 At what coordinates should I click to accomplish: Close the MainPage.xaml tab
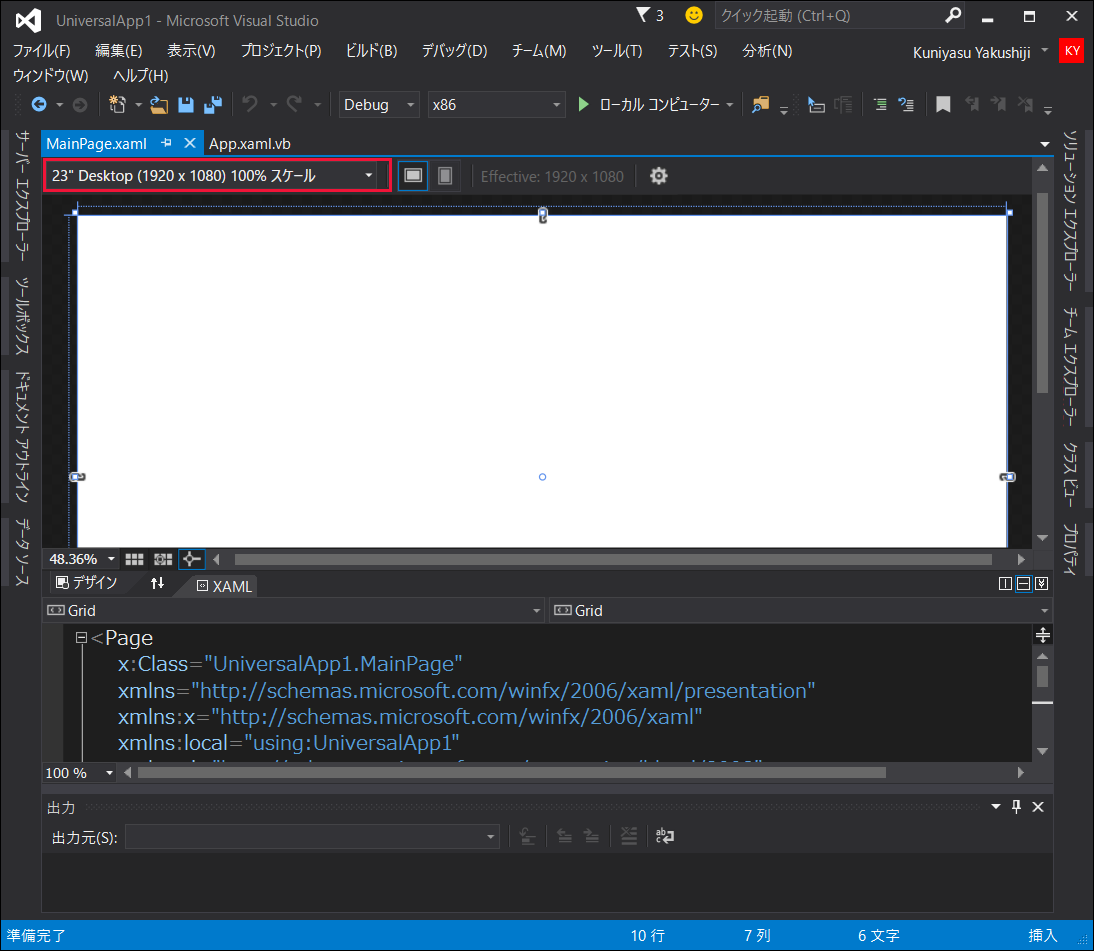pos(189,142)
